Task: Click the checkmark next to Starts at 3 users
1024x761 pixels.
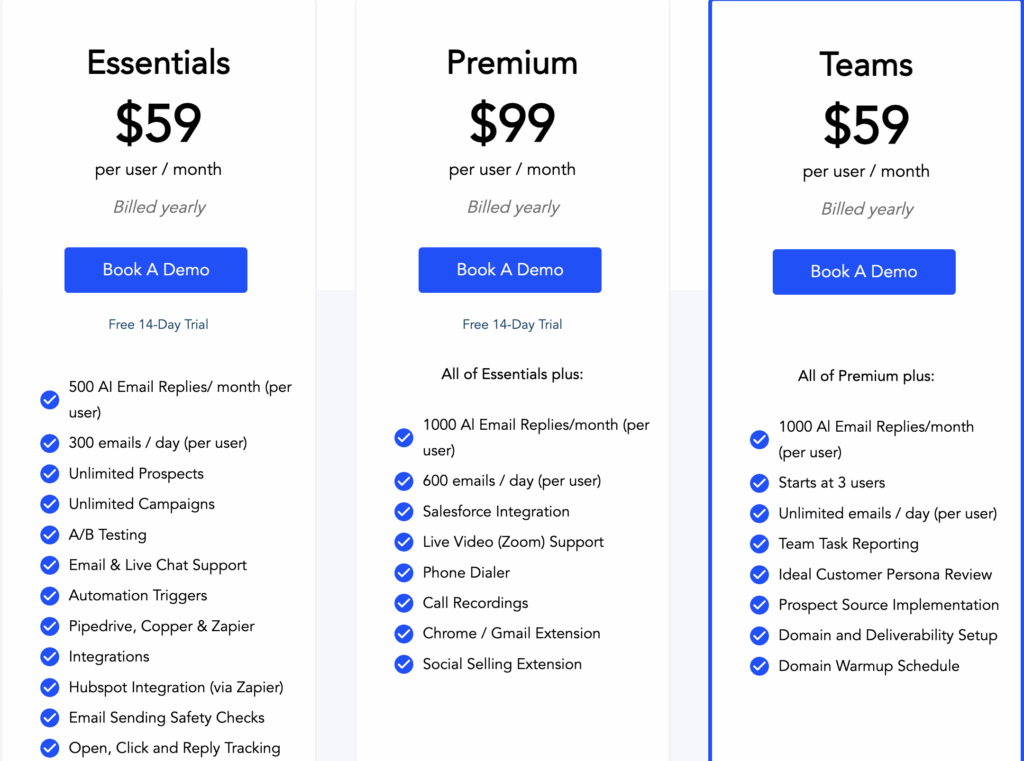Action: click(759, 483)
